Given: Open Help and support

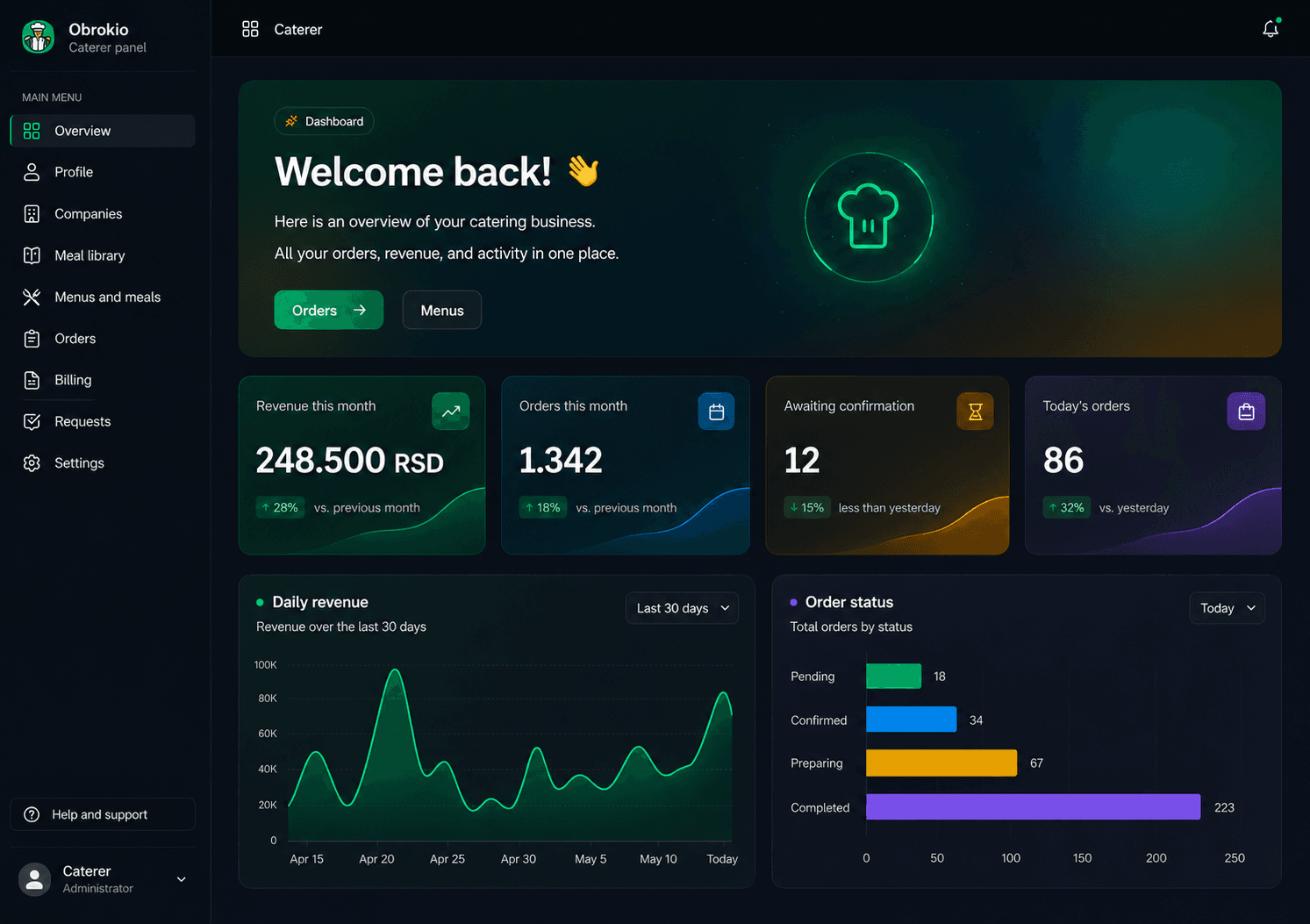Looking at the screenshot, I should [x=103, y=814].
